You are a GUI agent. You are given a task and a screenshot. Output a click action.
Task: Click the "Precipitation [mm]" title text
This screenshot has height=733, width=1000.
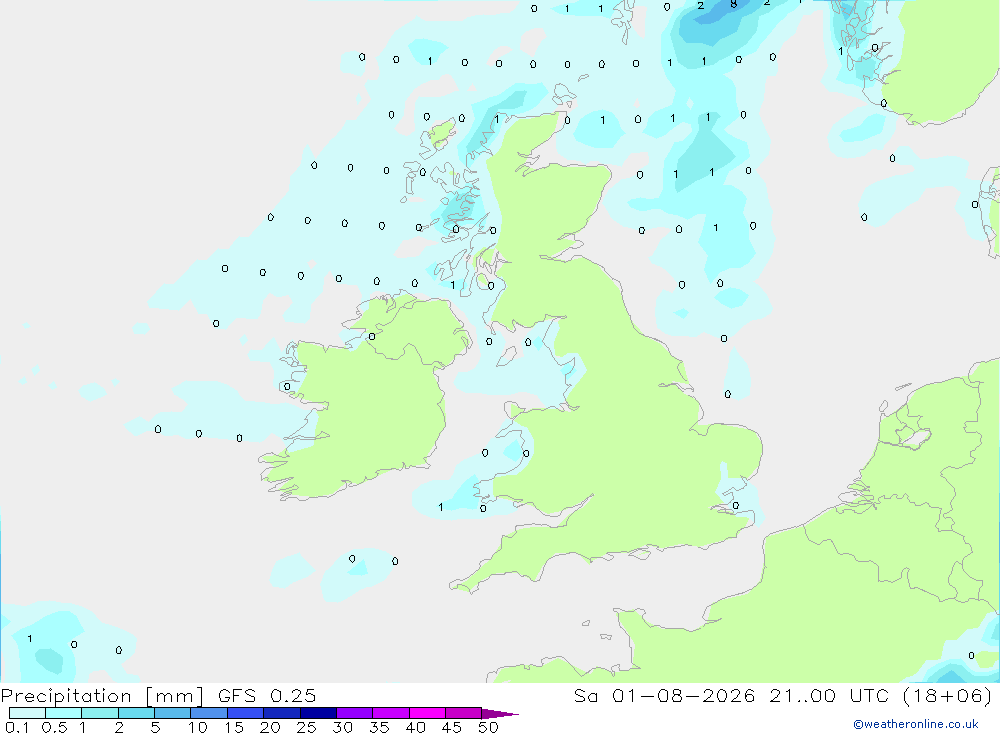(102, 696)
